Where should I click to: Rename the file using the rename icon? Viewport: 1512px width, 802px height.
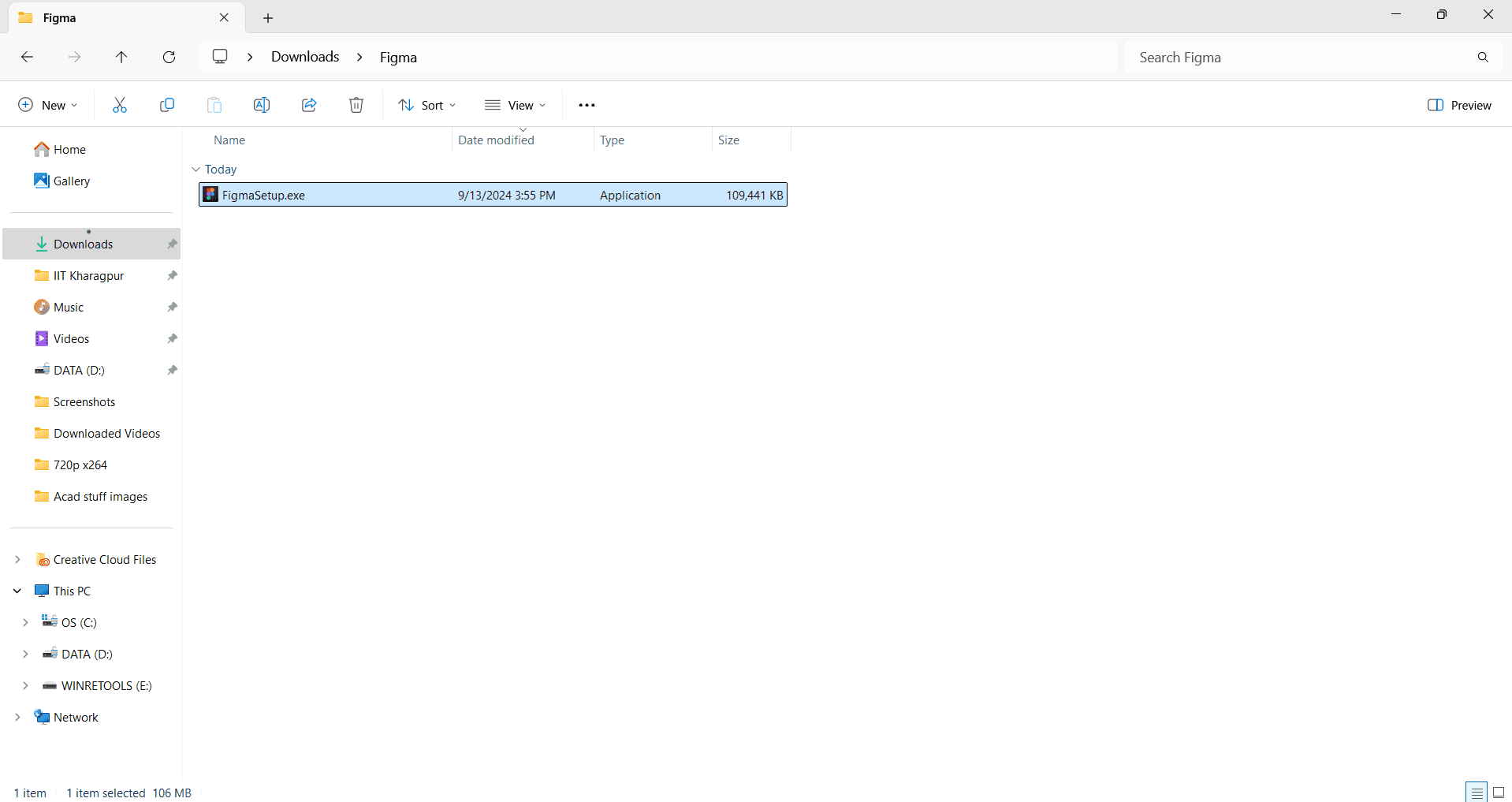[x=261, y=104]
